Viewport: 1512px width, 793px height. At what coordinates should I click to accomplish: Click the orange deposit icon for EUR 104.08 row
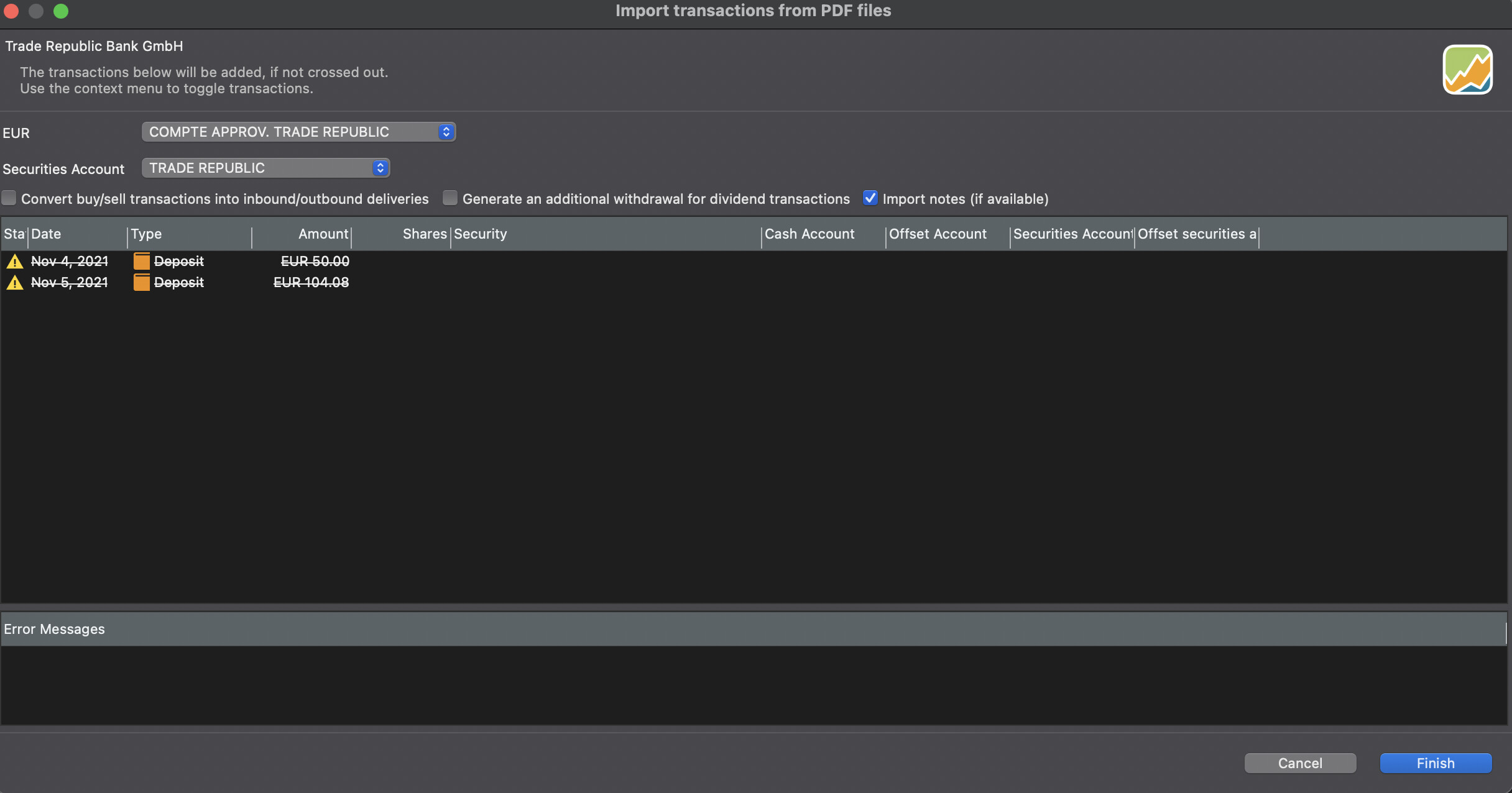pos(142,283)
